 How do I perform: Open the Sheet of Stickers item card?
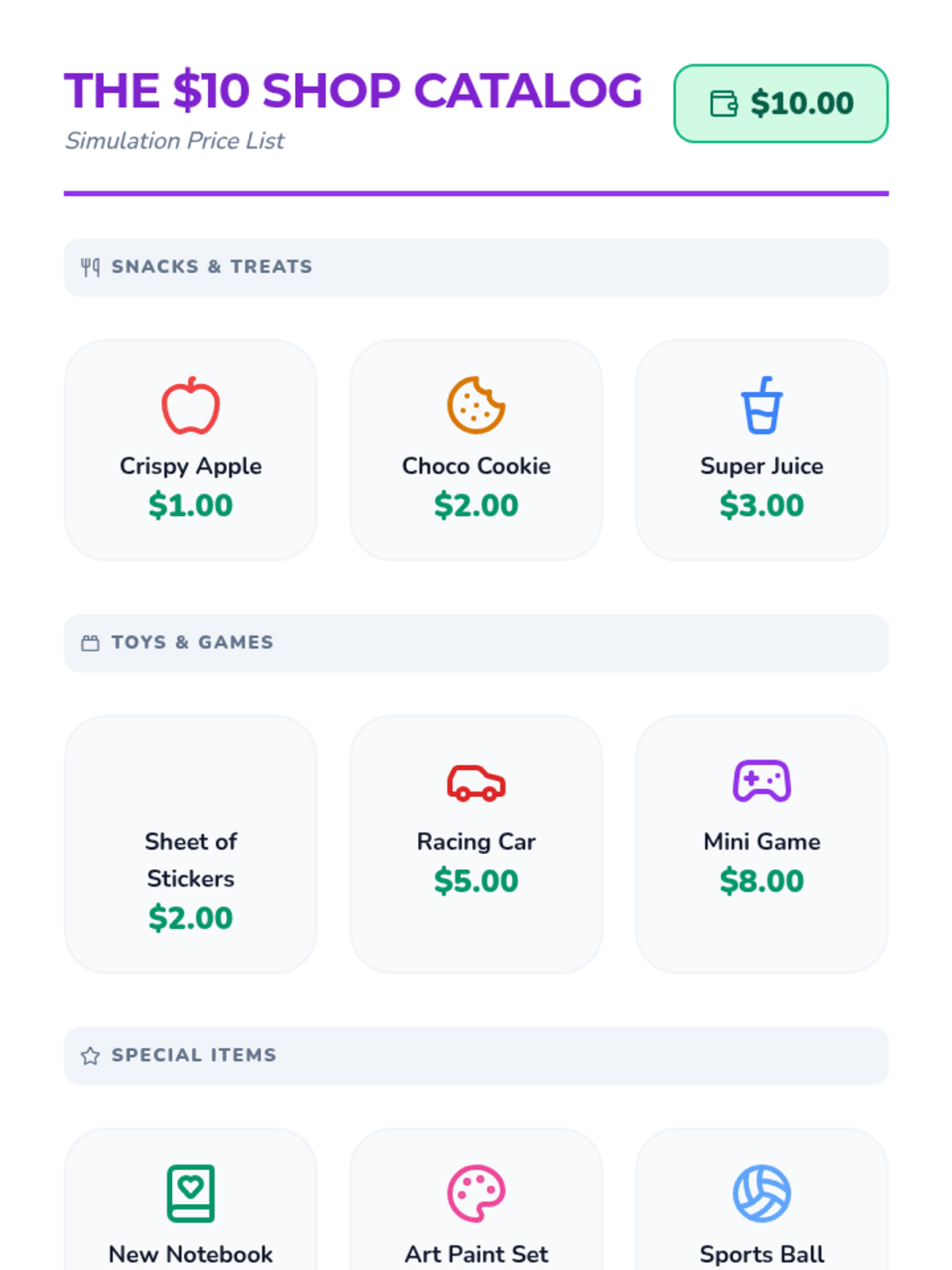pos(190,844)
